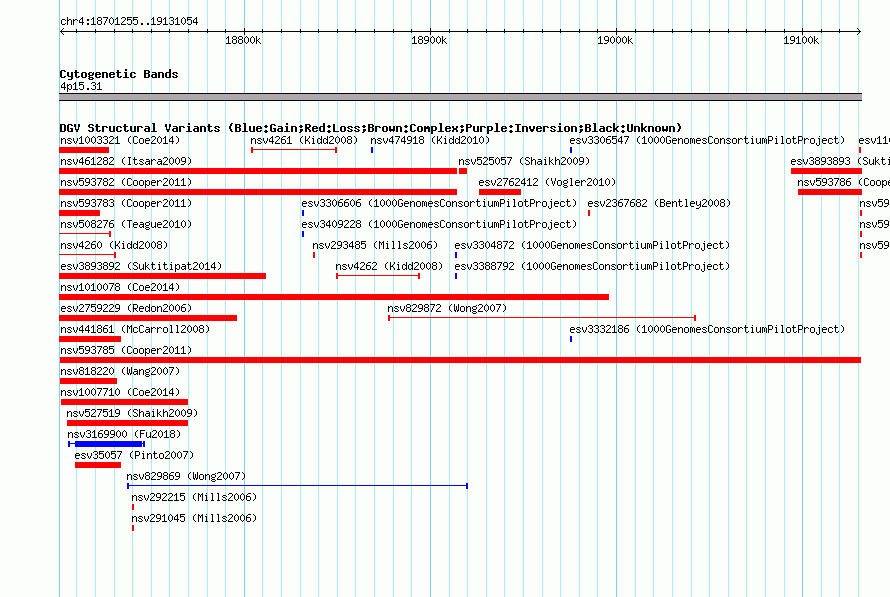Click the Cytogenetic Bands track title
The width and height of the screenshot is (890, 597).
point(119,74)
